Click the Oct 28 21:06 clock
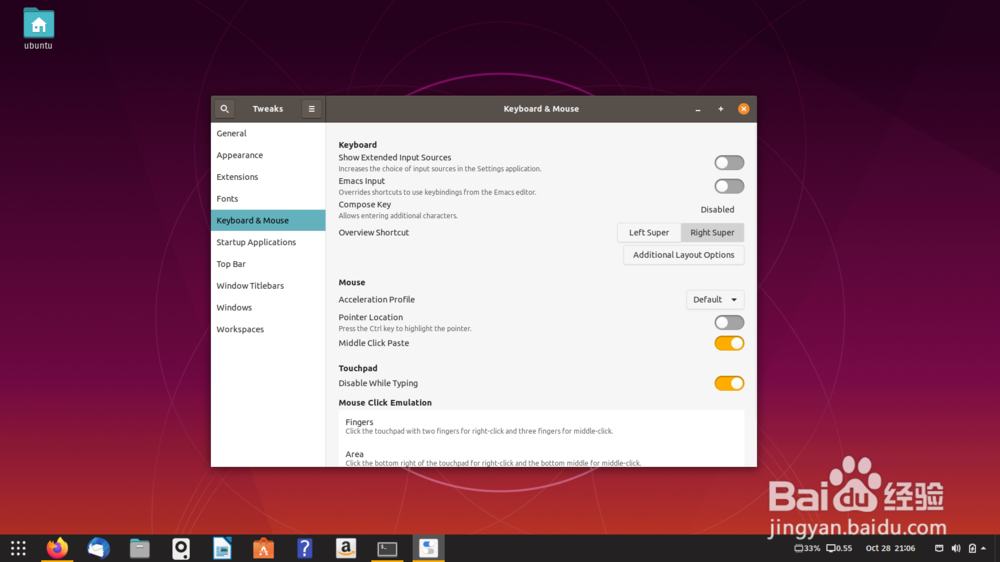Screen dimensions: 1000x562 point(890,548)
